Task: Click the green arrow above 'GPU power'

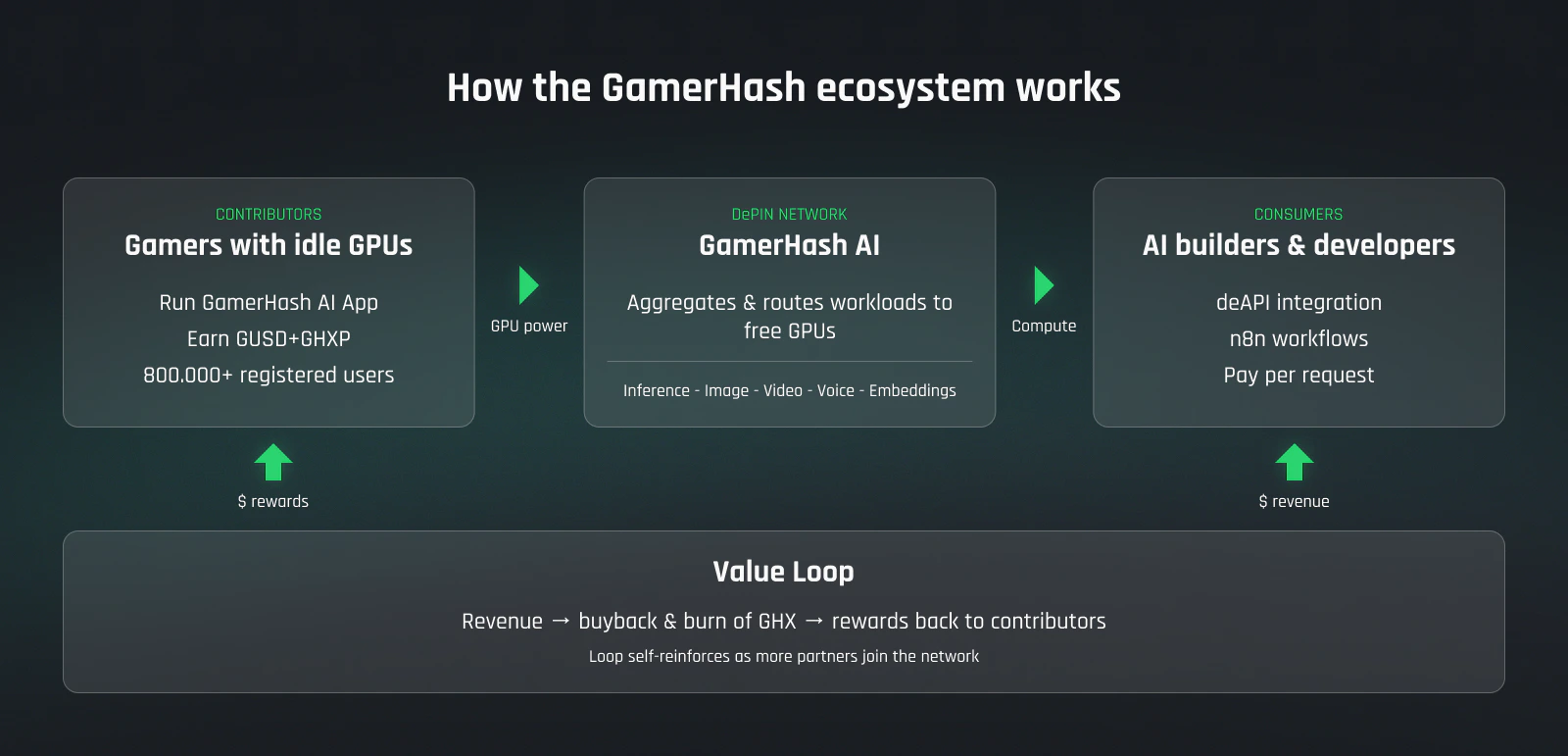Action: coord(529,285)
